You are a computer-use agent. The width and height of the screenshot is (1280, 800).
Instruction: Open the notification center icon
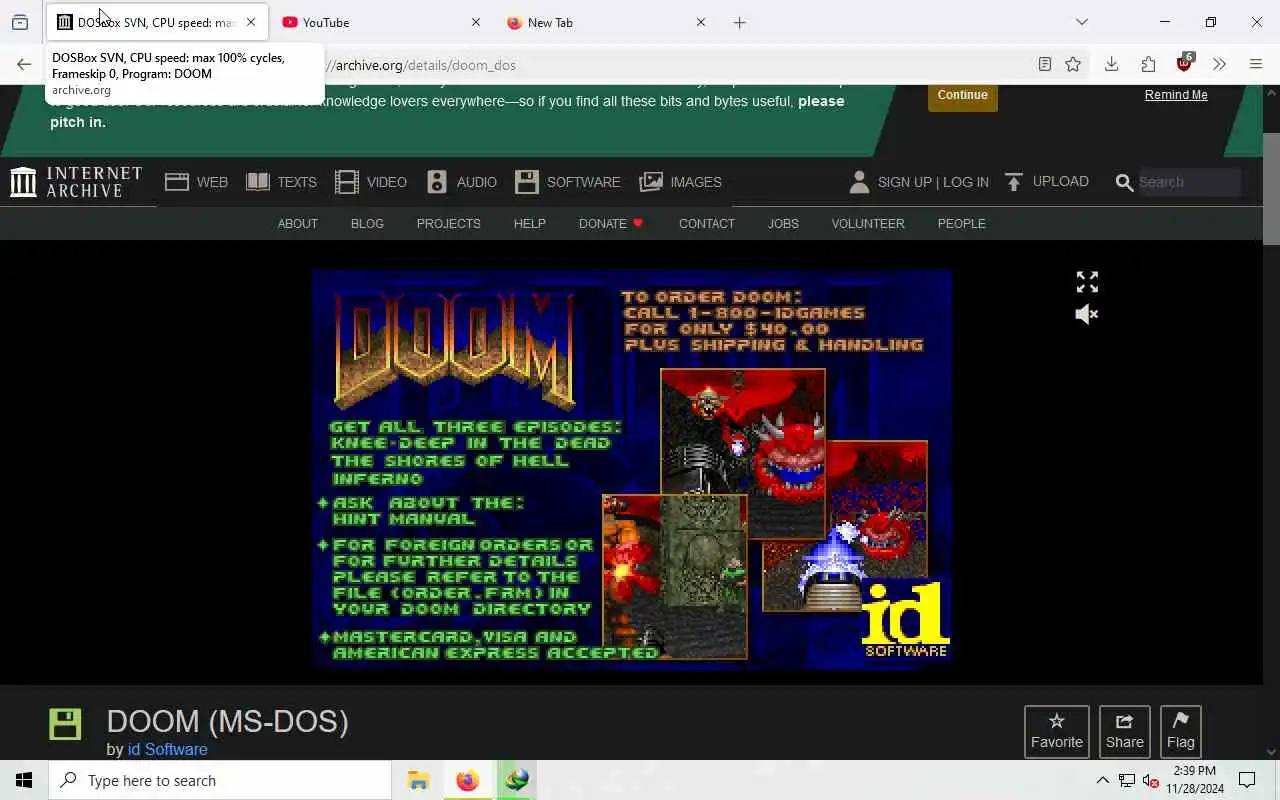1247,780
